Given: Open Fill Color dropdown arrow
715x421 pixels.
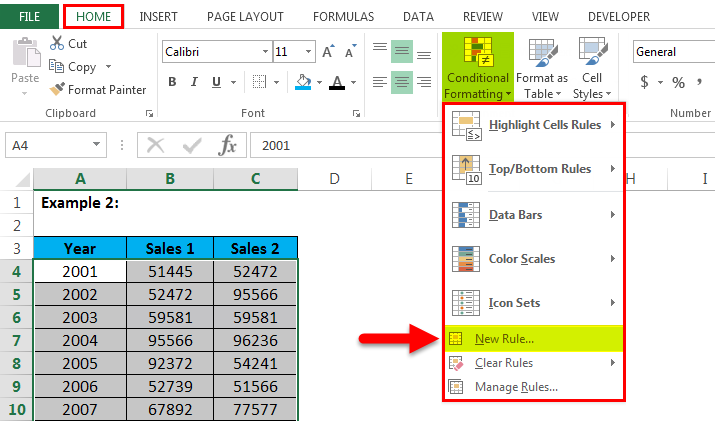Looking at the screenshot, I should tap(319, 83).
